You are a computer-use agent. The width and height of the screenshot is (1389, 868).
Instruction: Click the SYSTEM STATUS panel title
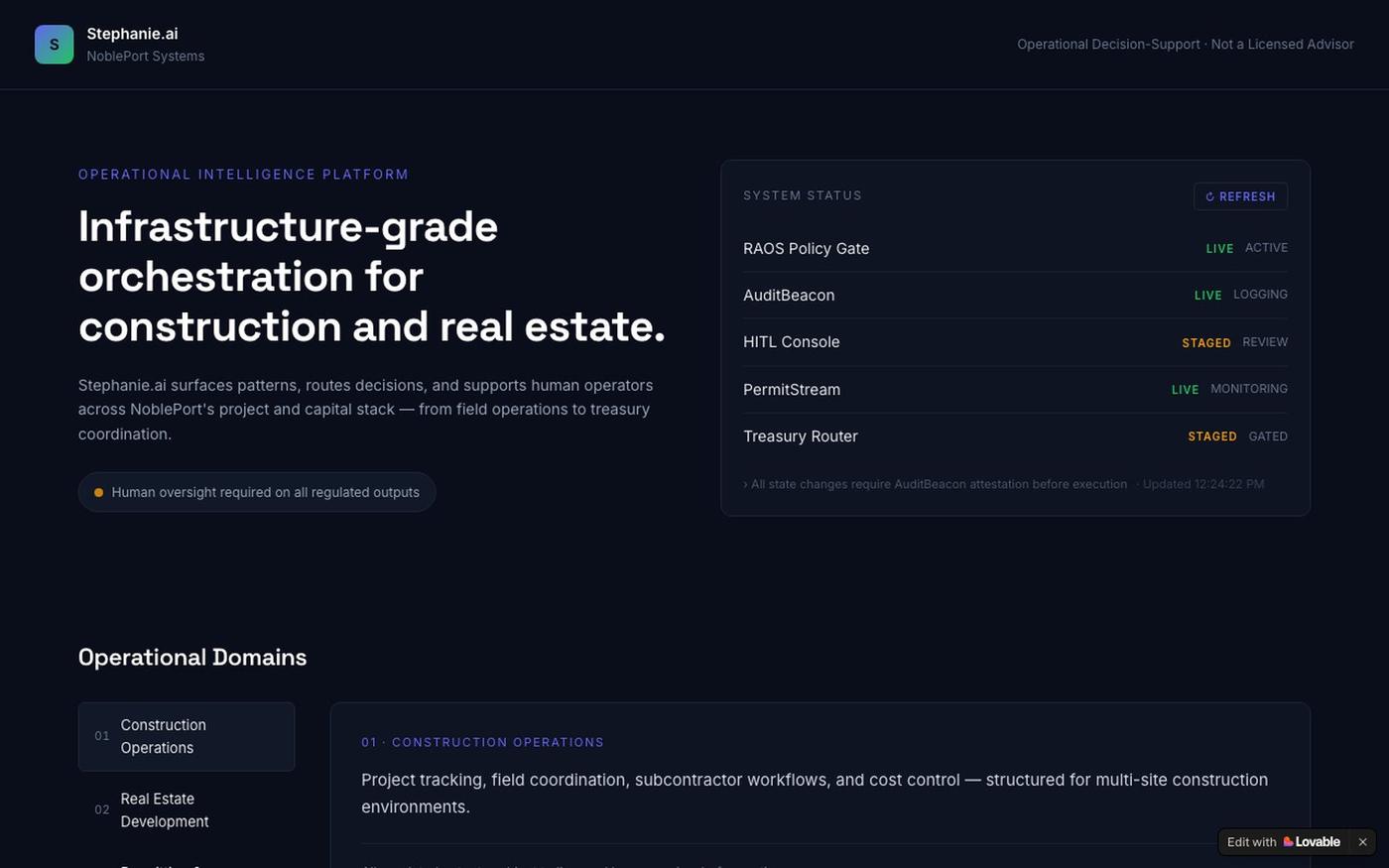click(x=803, y=195)
